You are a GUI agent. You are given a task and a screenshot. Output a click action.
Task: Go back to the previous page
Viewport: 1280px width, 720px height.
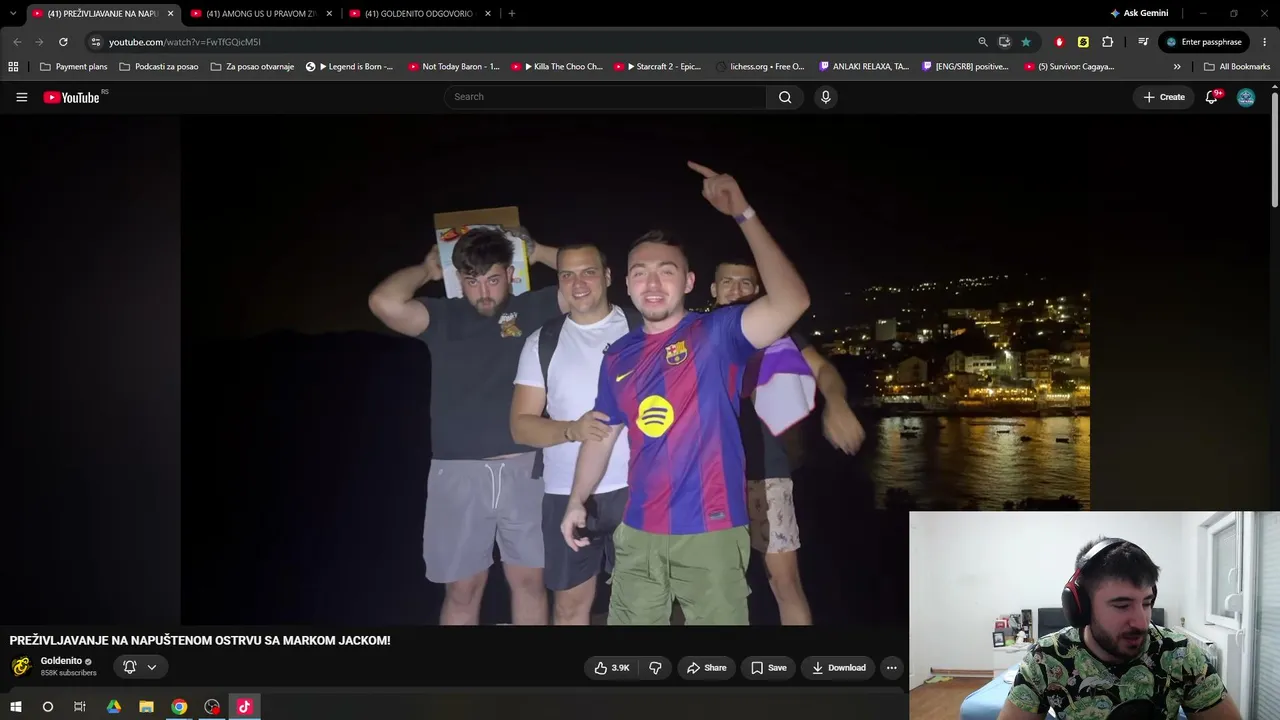coord(17,42)
